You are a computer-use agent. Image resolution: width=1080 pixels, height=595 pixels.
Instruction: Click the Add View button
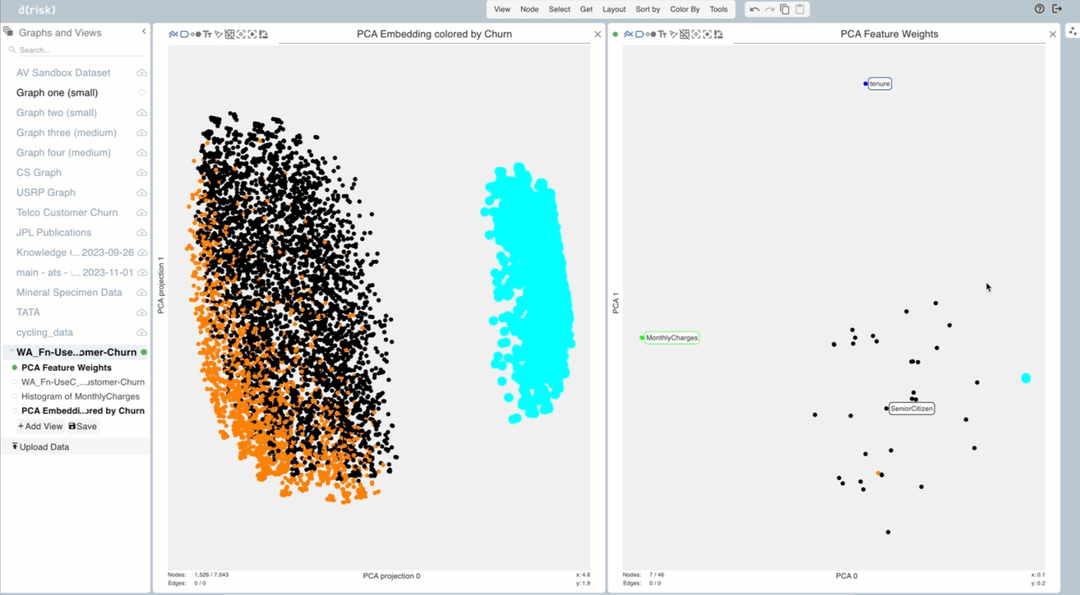(x=40, y=426)
